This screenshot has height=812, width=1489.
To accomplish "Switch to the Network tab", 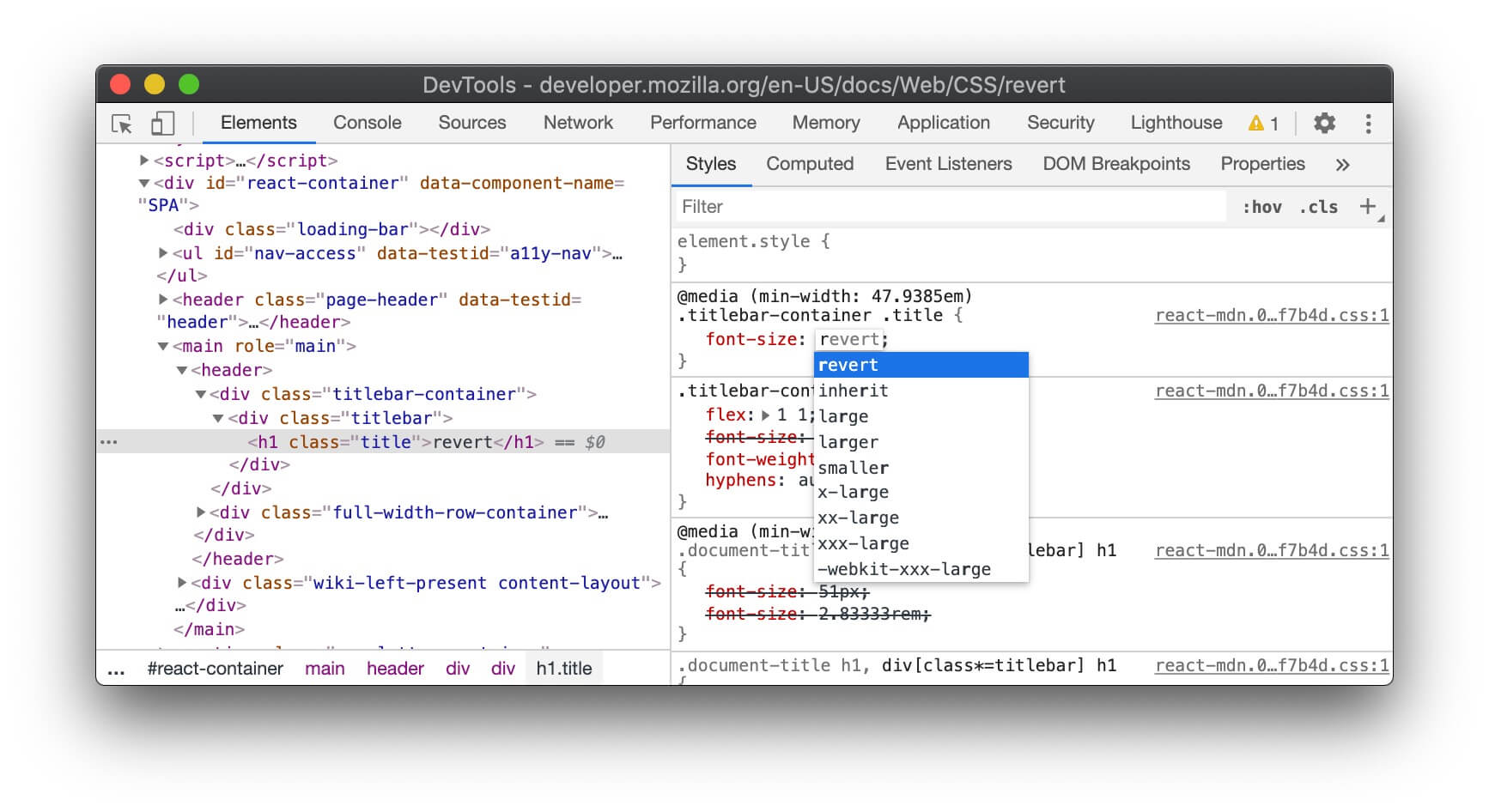I will (x=578, y=123).
